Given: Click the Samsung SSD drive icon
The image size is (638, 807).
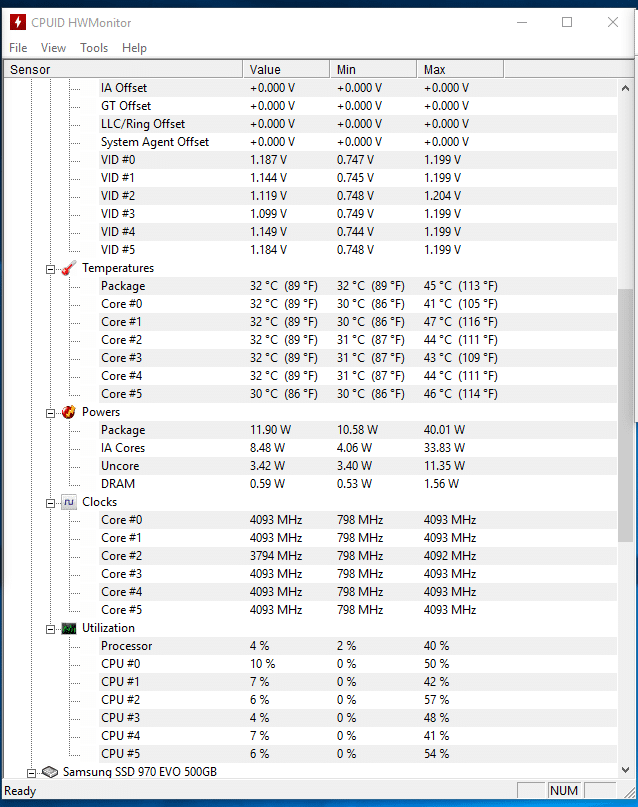Looking at the screenshot, I should point(50,772).
